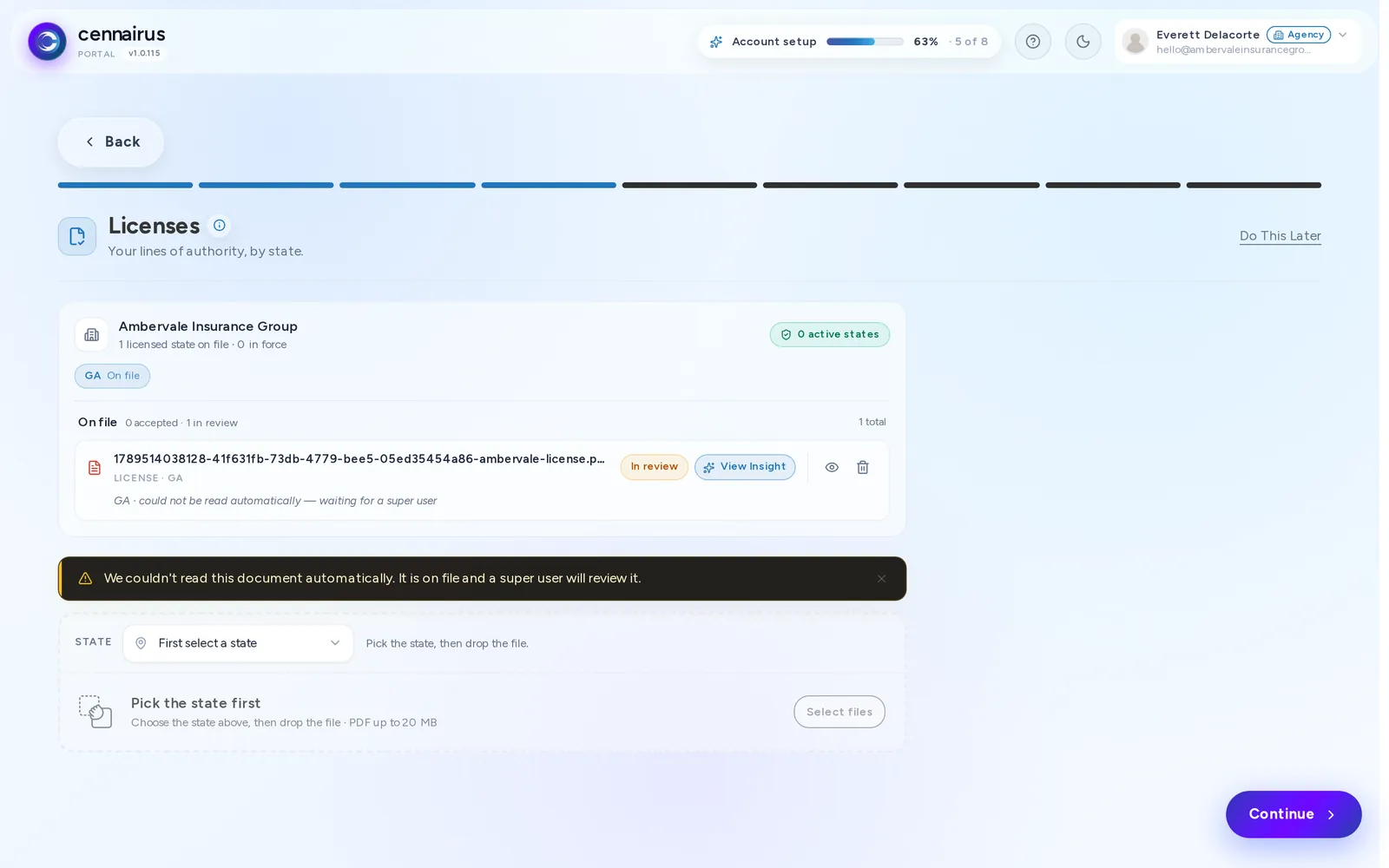This screenshot has width=1389, height=868.
Task: Jump to the ninth step segment
Action: point(1254,185)
